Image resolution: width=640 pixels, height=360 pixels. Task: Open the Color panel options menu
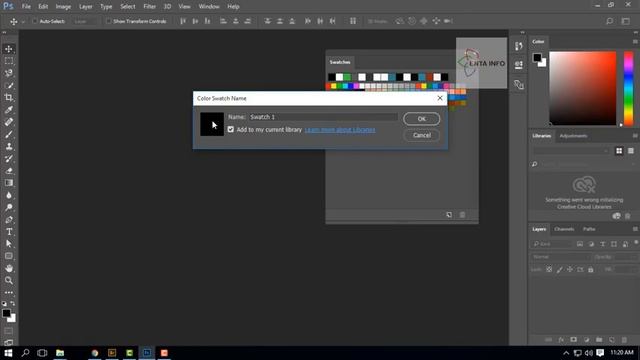click(x=635, y=42)
